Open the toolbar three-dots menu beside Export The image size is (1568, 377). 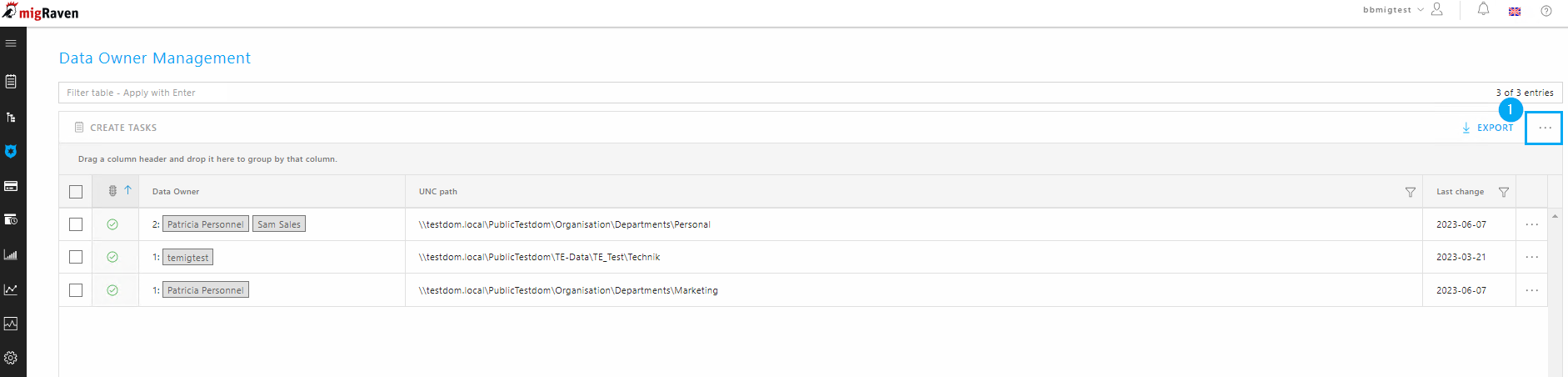point(1545,128)
